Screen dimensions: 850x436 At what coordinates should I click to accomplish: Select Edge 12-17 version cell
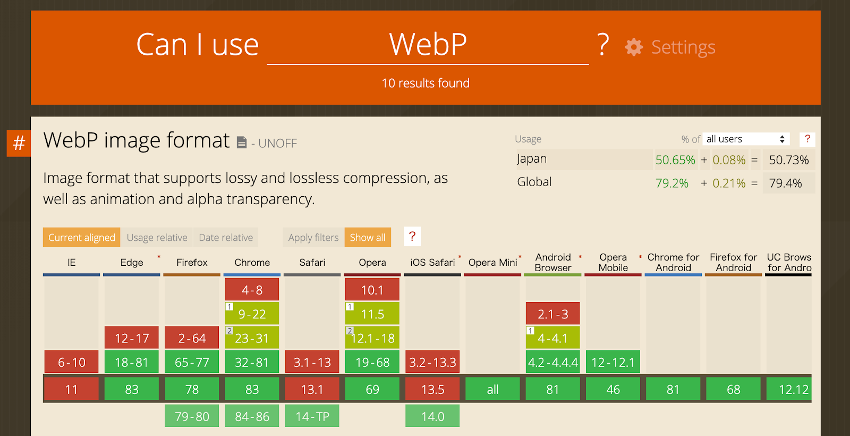[132, 338]
